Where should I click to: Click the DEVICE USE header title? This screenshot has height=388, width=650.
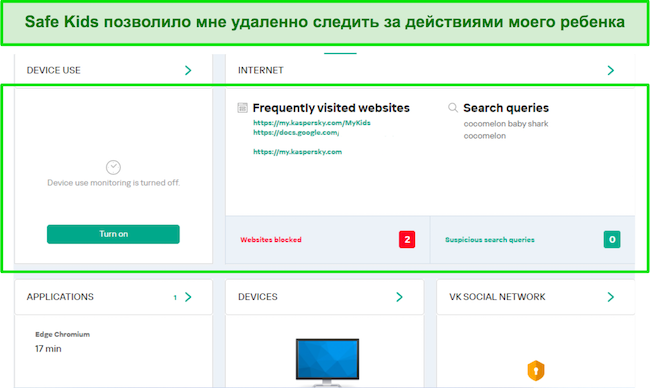point(53,70)
